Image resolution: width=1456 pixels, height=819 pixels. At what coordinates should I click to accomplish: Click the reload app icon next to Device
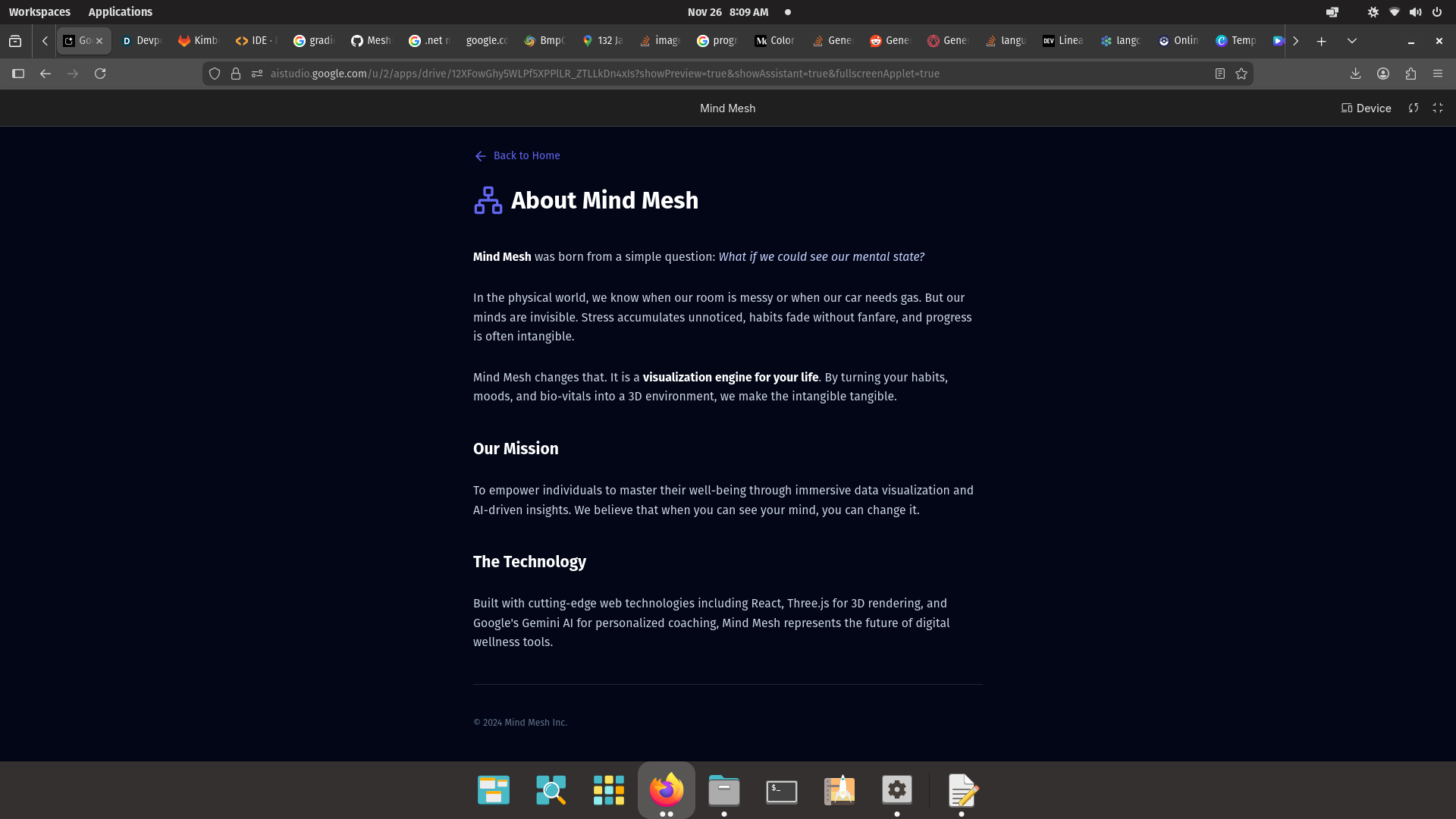coord(1414,108)
